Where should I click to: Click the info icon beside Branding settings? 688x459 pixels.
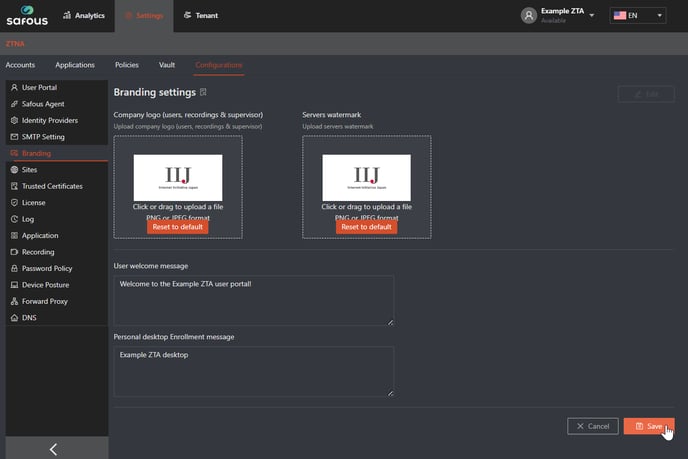204,92
